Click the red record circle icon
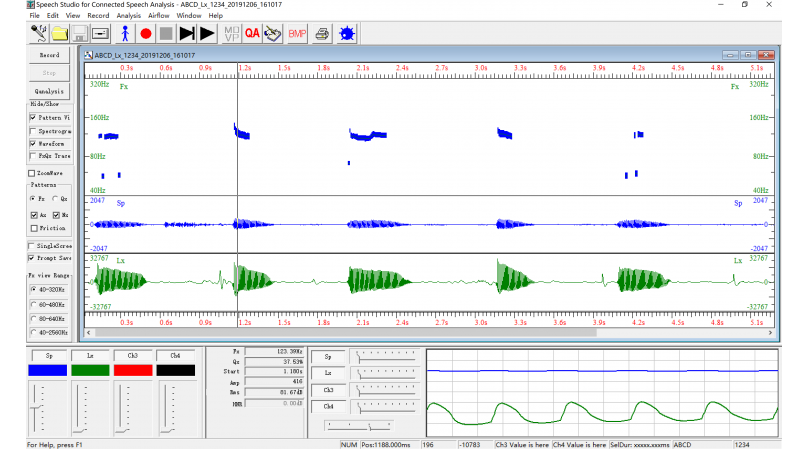The height and width of the screenshot is (450, 810). [x=145, y=33]
